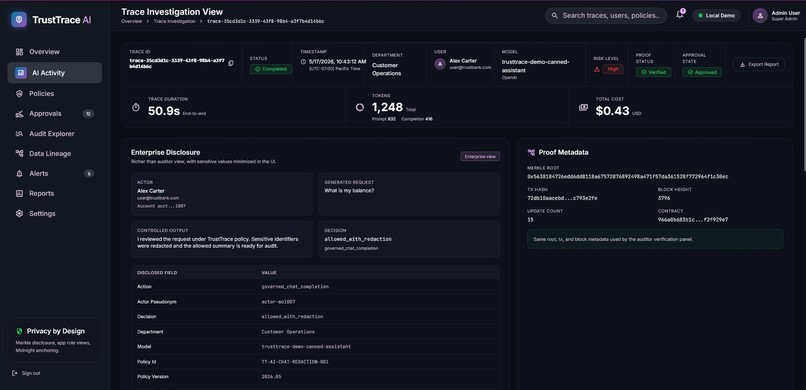Viewport: 806px width, 390px height.
Task: Click the sign out arrow icon
Action: click(x=14, y=373)
